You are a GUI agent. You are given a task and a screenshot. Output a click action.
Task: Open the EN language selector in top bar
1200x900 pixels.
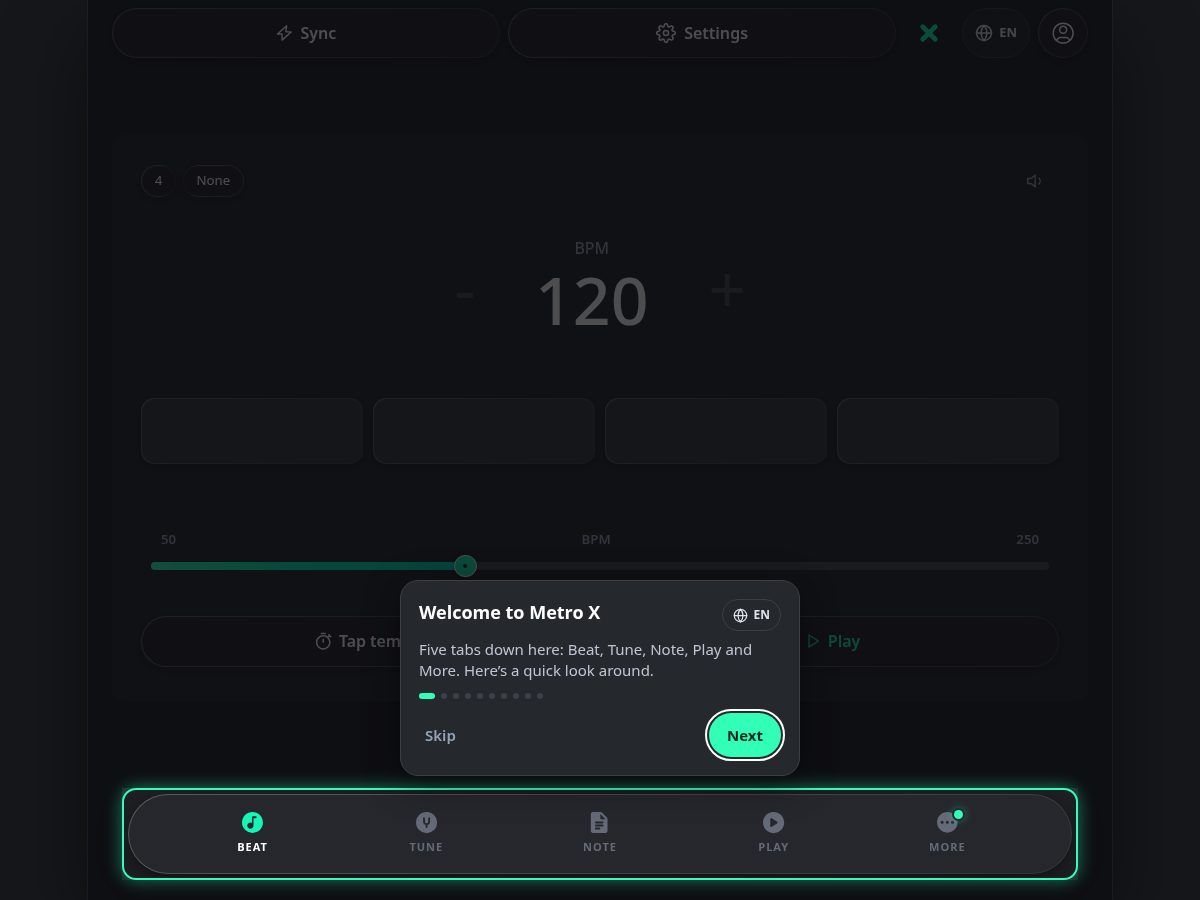coord(996,33)
